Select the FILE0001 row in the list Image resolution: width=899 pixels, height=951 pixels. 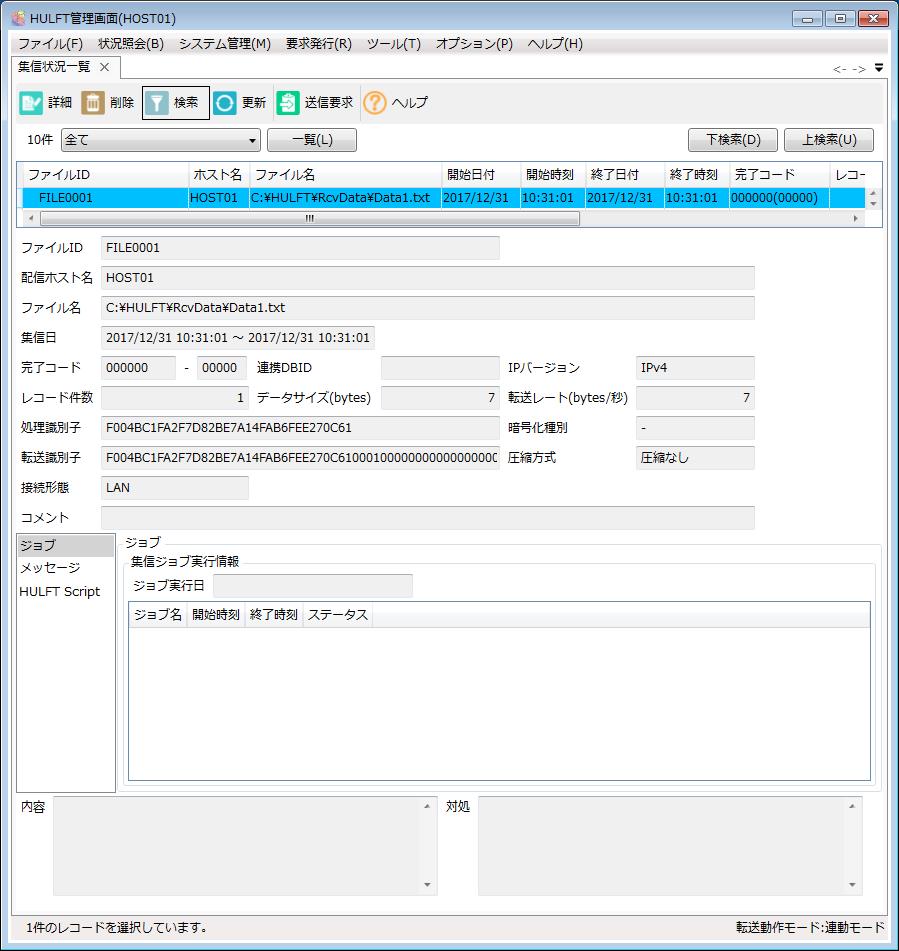pos(443,198)
